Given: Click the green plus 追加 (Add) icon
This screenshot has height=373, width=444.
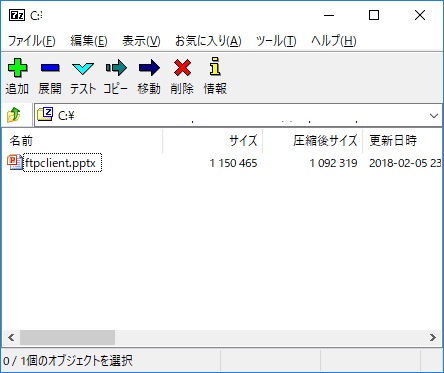Looking at the screenshot, I should click(x=17, y=68).
